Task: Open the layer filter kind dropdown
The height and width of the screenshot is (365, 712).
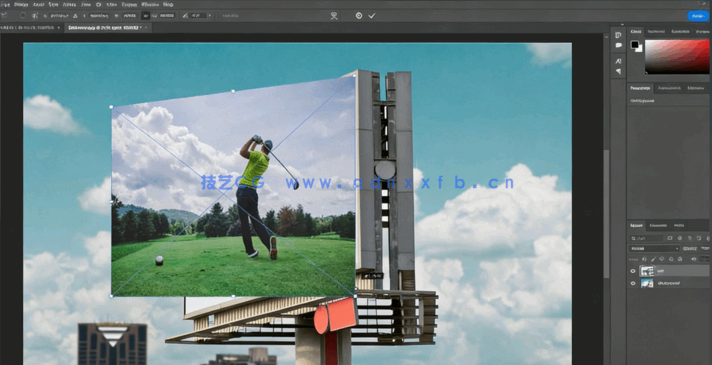Action: click(647, 238)
